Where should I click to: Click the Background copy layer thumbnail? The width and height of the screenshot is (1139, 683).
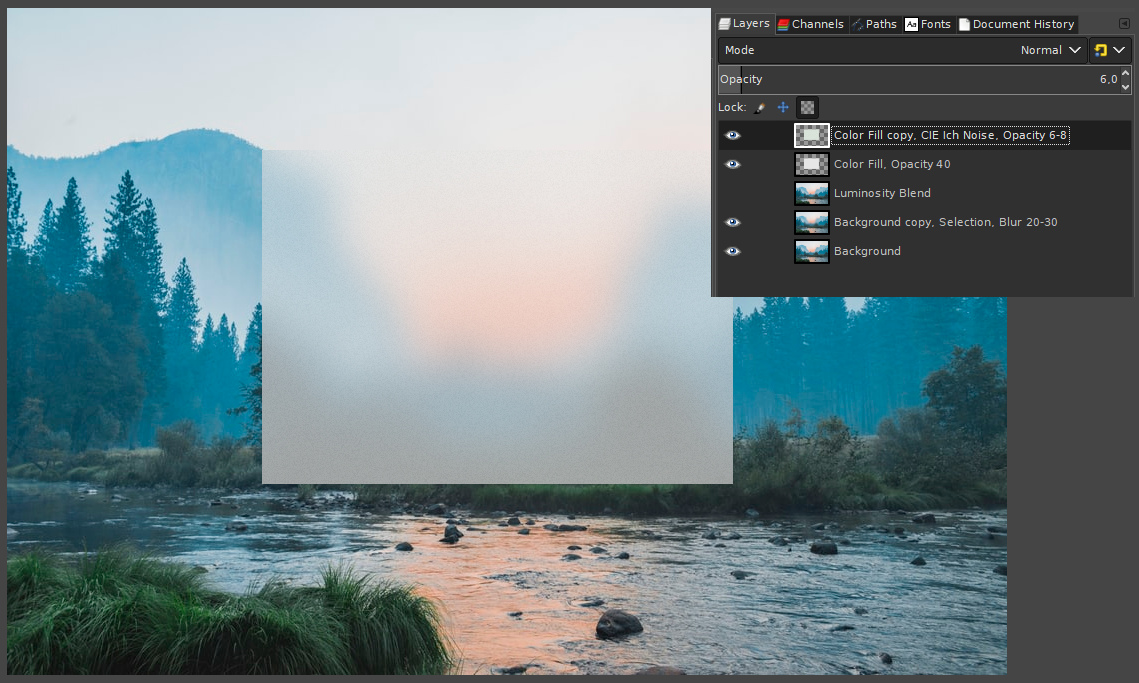coord(811,222)
